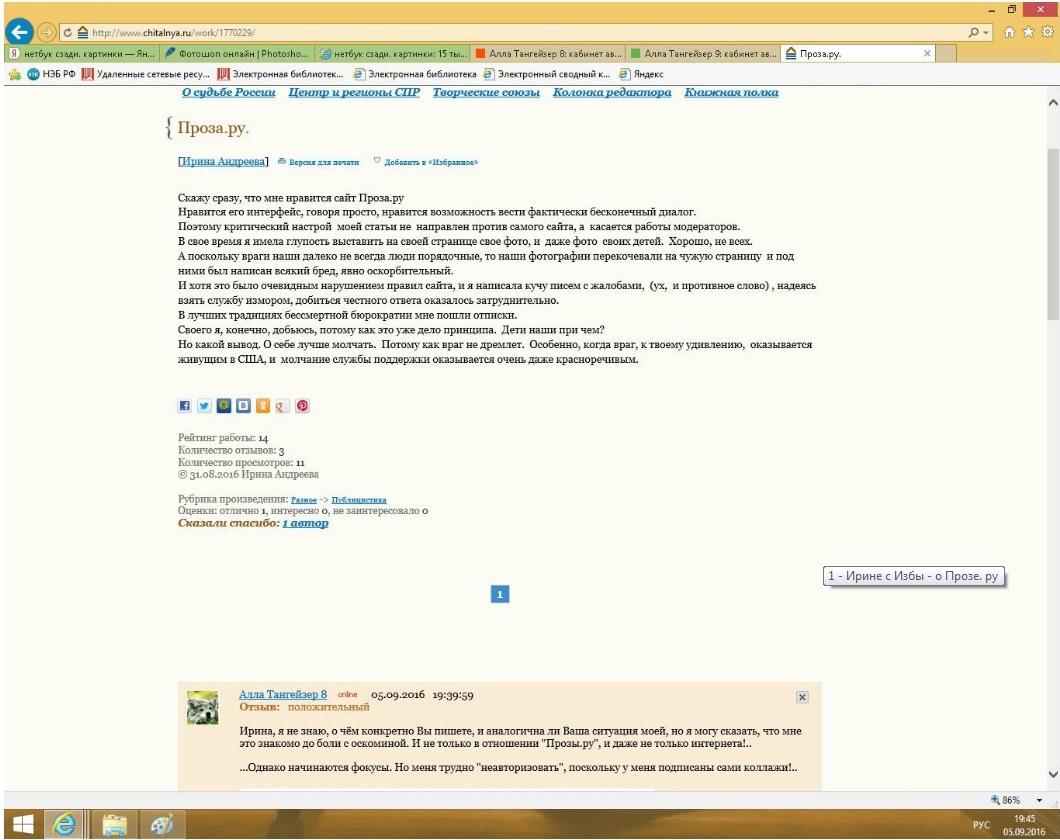Image resolution: width=1060 pixels, height=840 pixels.
Task: Open commenter link 'Алла Тангейзер 8'
Action: click(x=283, y=694)
